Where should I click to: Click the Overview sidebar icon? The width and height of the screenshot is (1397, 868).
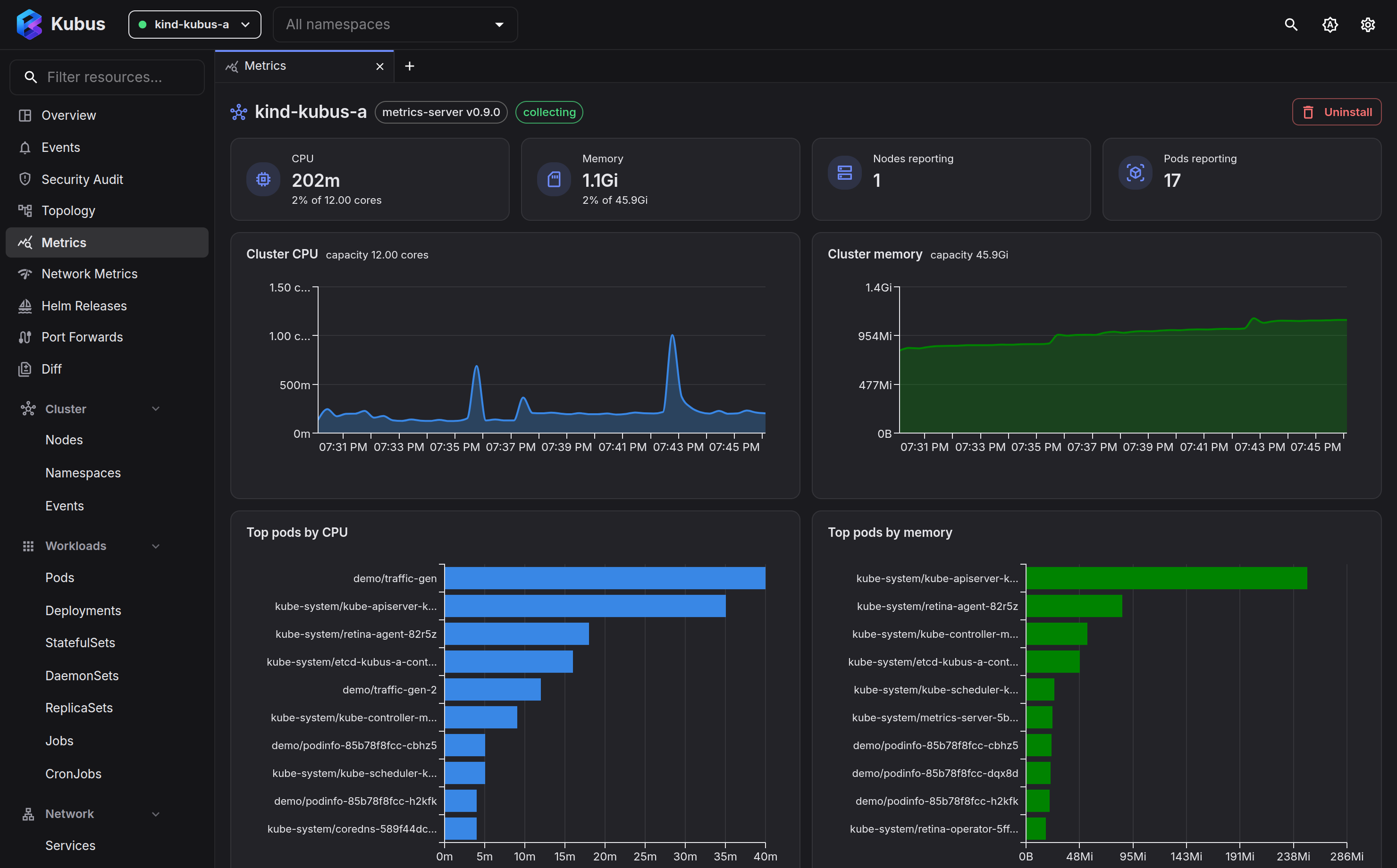pos(25,116)
